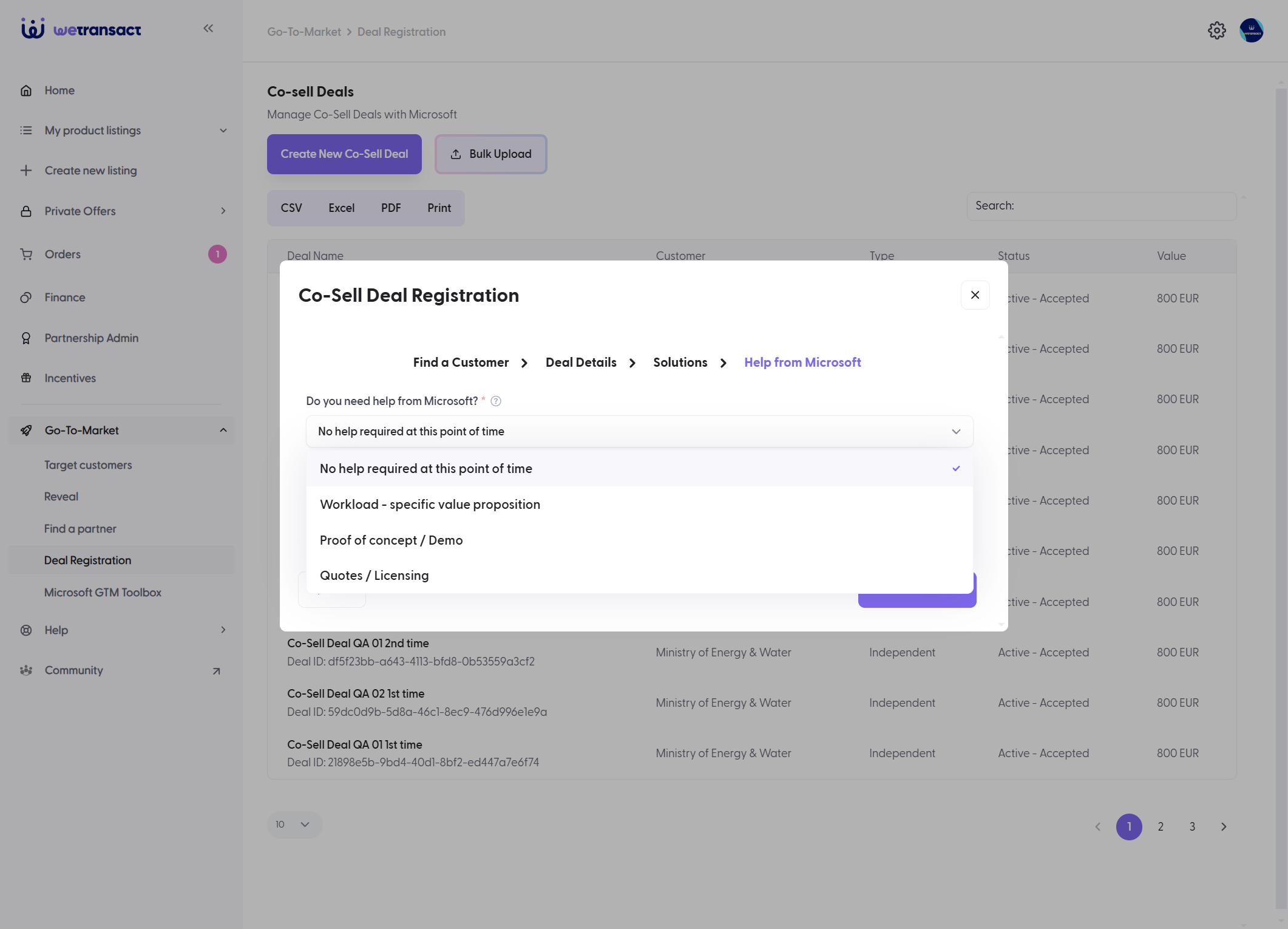Click Bulk Upload button
Screen dimensions: 1288x929
[491, 154]
